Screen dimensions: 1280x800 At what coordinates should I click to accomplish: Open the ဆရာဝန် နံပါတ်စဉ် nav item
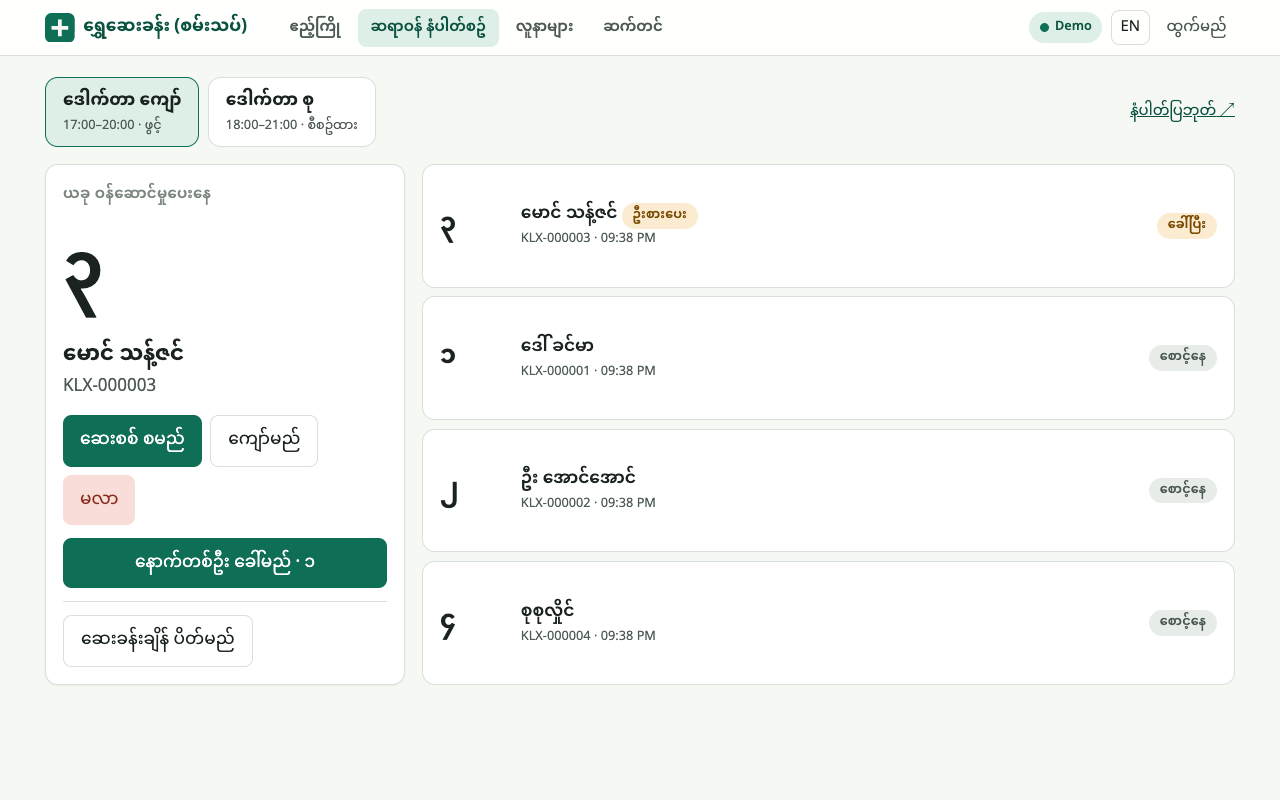[428, 28]
